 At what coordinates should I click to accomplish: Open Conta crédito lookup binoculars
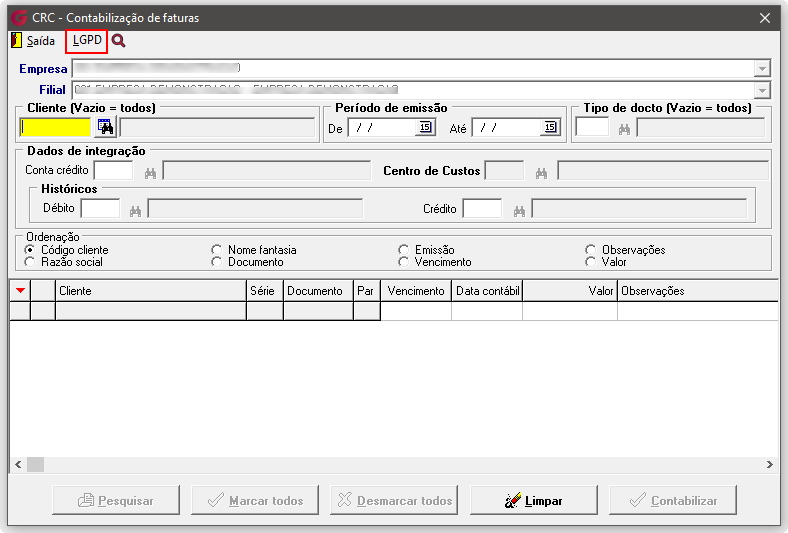150,173
